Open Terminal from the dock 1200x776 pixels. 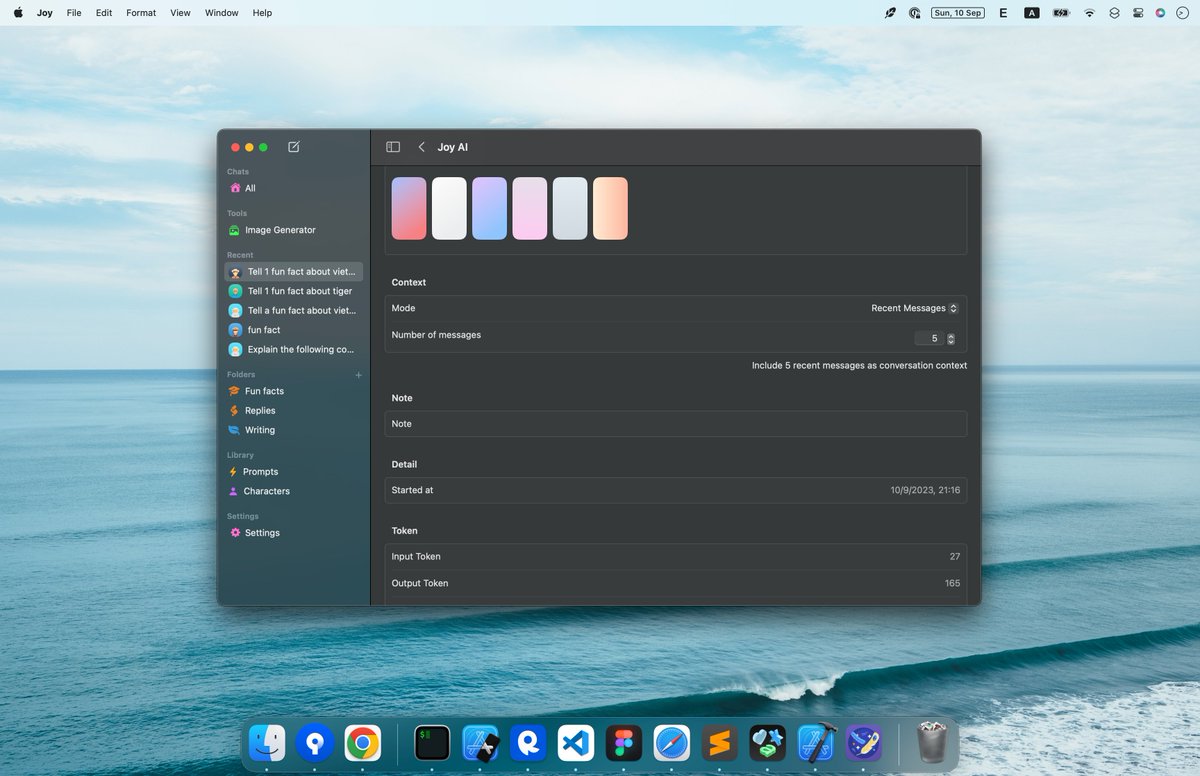click(433, 743)
